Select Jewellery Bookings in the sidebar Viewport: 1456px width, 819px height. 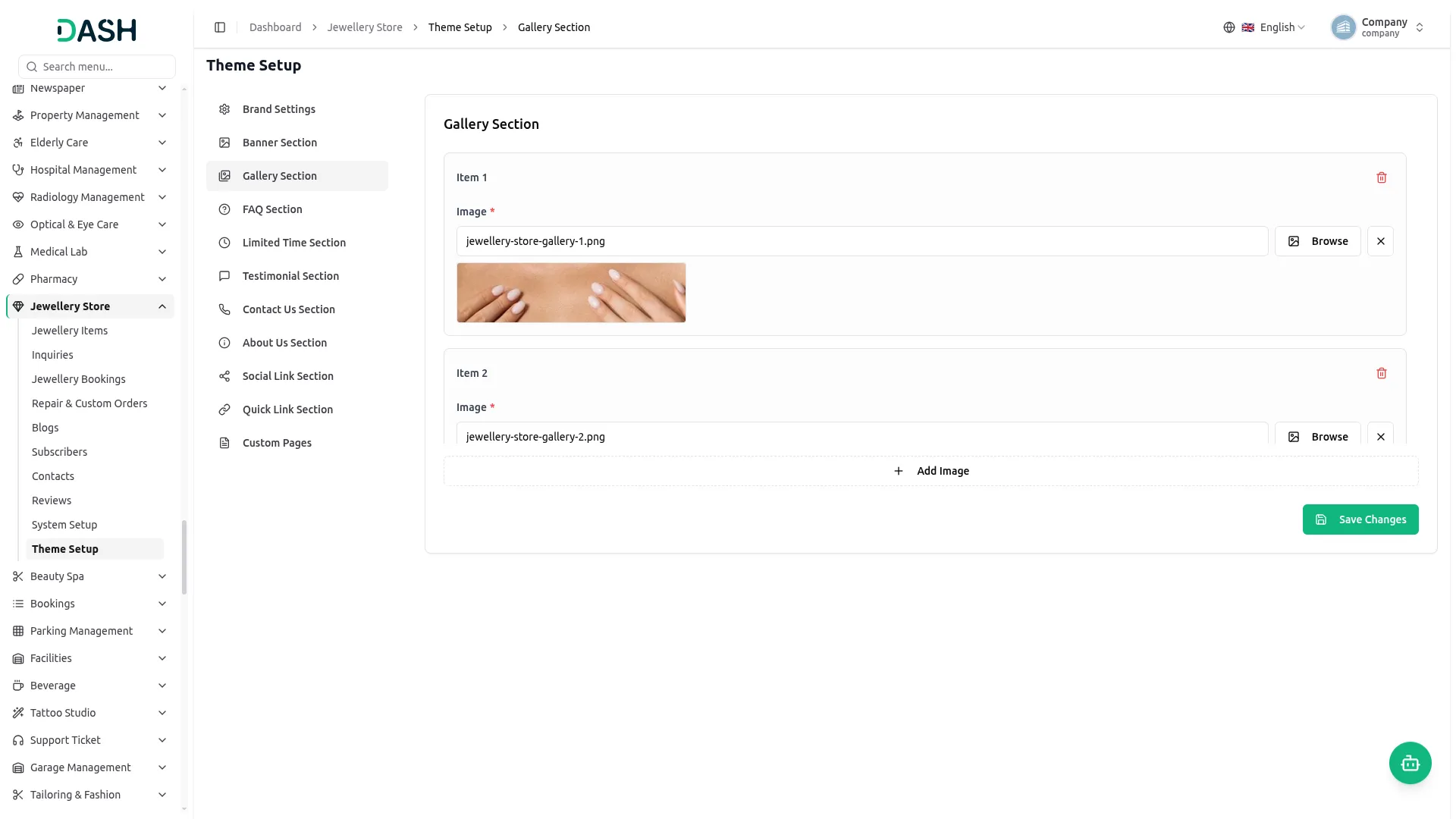(x=79, y=379)
